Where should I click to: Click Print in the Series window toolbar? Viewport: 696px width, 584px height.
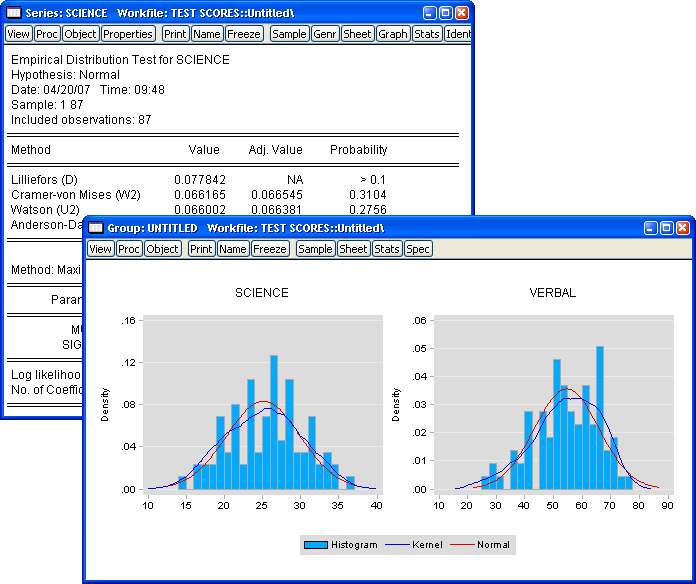(175, 34)
